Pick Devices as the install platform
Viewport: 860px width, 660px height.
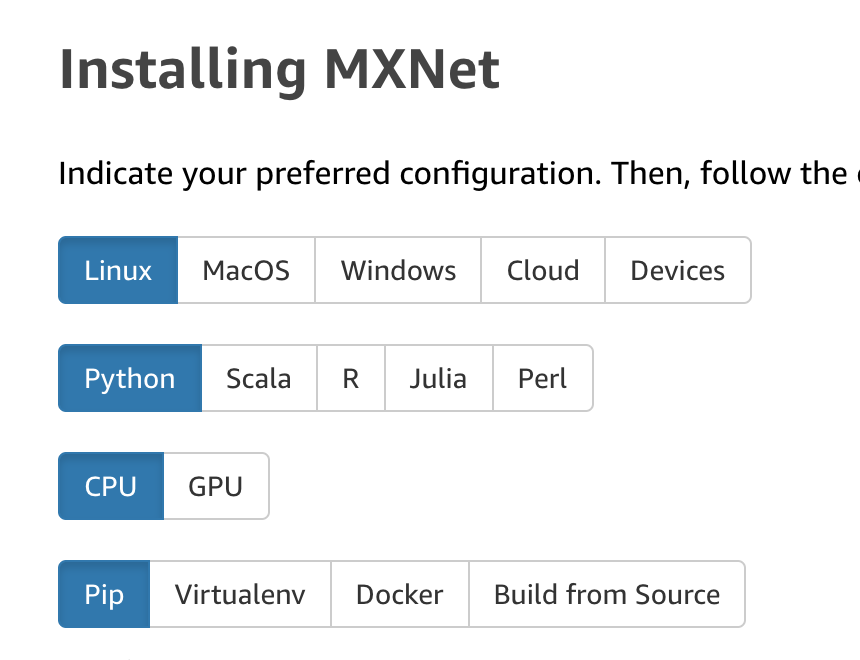tap(677, 270)
